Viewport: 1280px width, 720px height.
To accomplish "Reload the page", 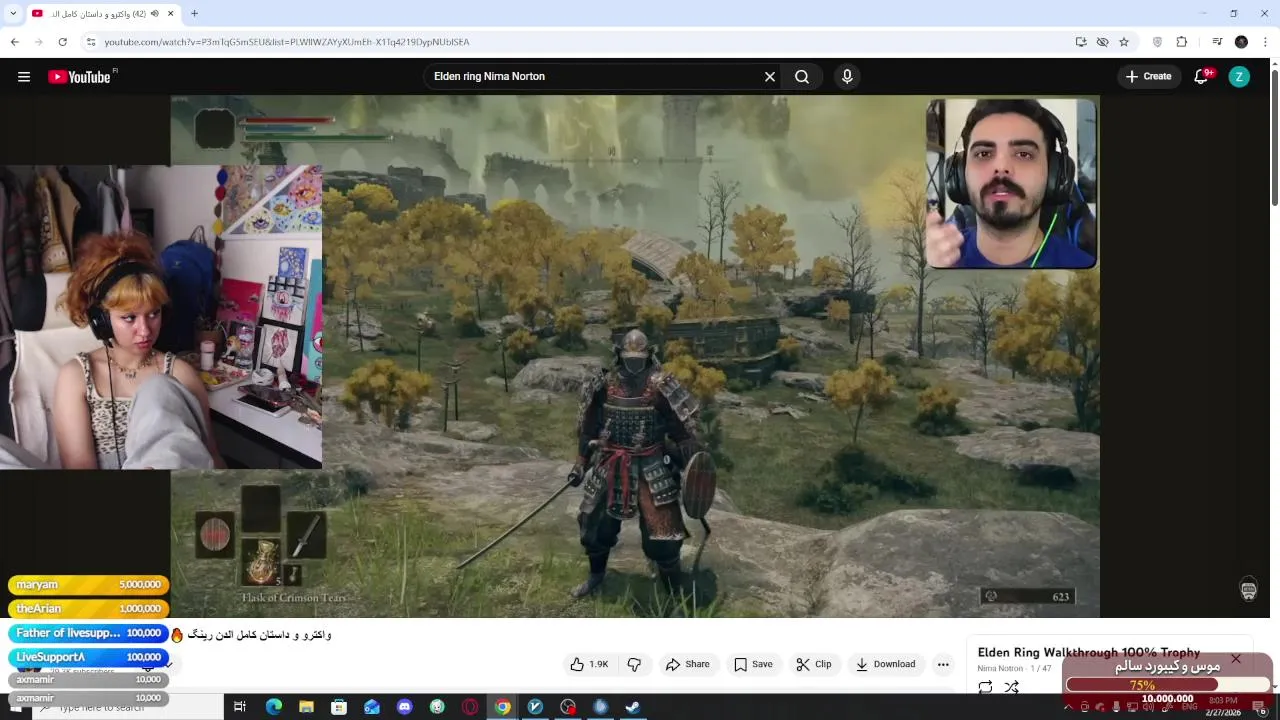I will 62,42.
